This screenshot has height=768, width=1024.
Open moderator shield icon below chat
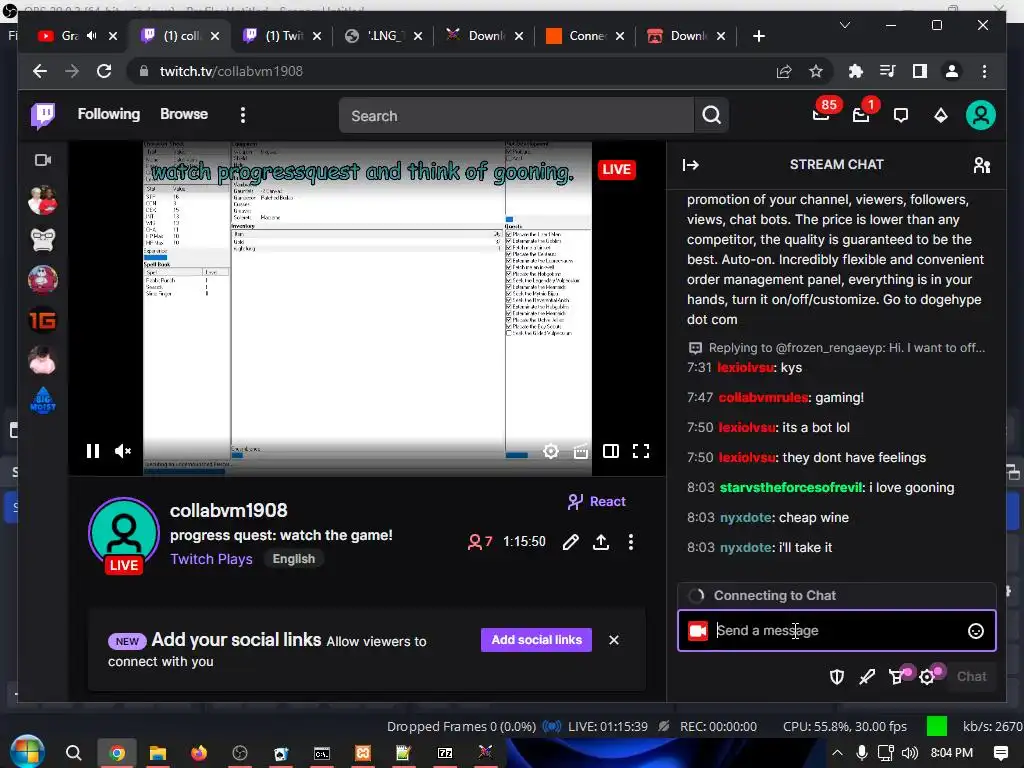[837, 677]
